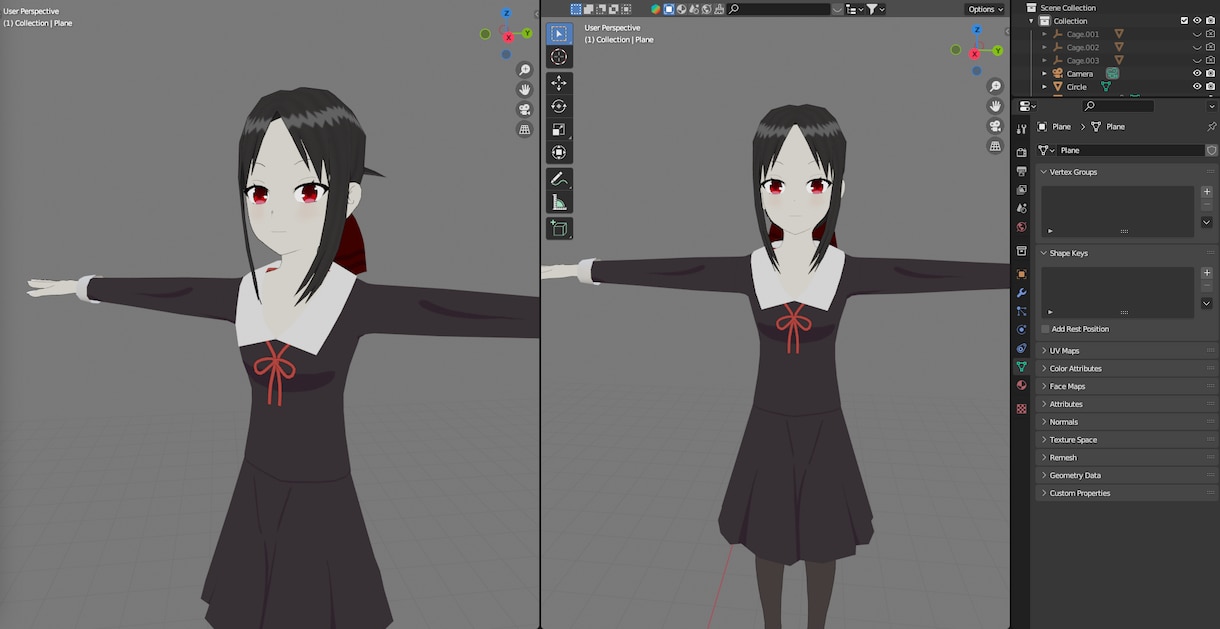The image size is (1220, 629).
Task: Select the Select Box tool
Action: (559, 34)
